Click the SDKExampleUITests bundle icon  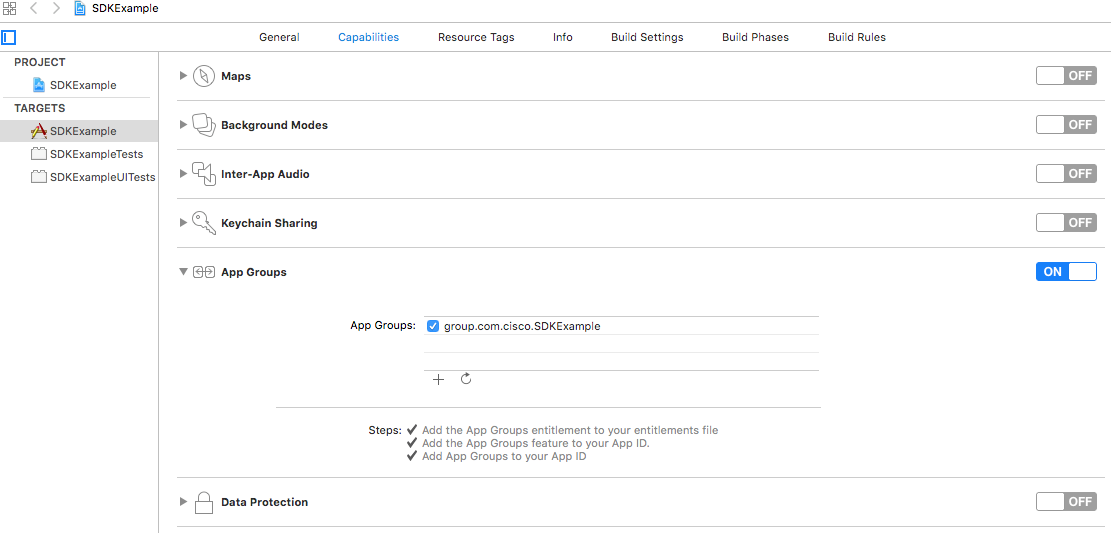point(39,177)
